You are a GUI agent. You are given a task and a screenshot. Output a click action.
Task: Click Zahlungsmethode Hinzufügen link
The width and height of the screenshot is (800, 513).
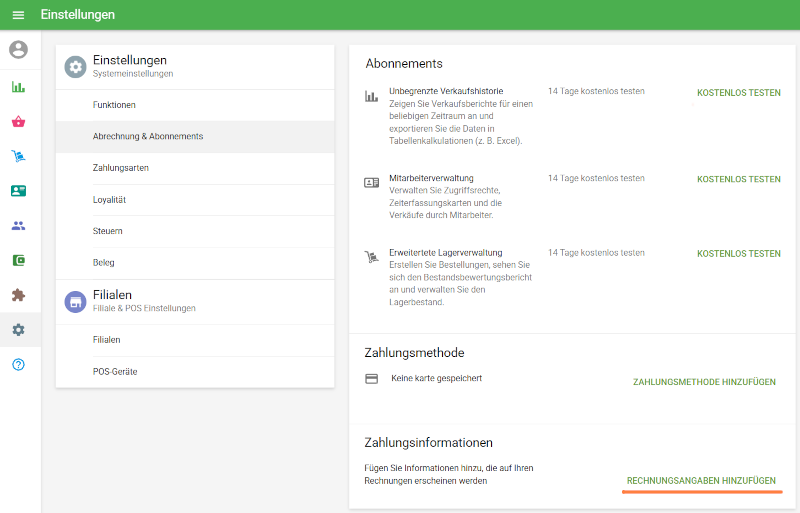point(704,382)
